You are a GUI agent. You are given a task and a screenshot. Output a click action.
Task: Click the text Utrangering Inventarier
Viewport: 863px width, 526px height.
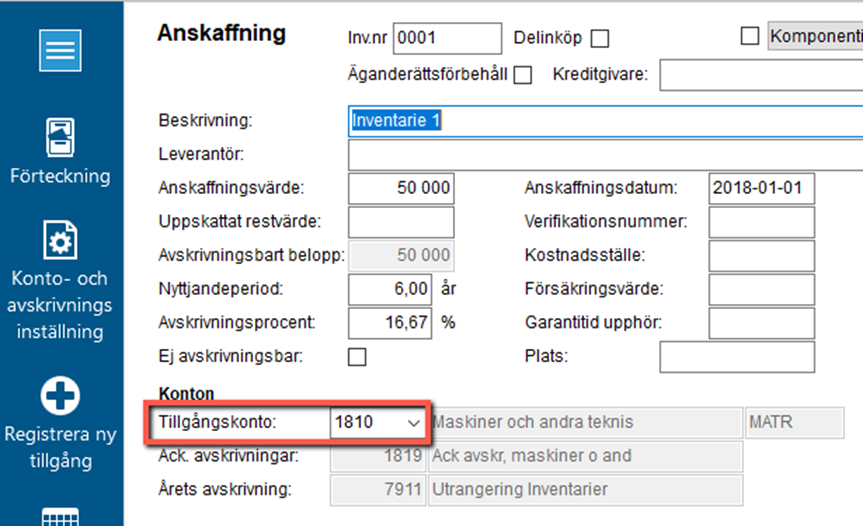coord(520,490)
